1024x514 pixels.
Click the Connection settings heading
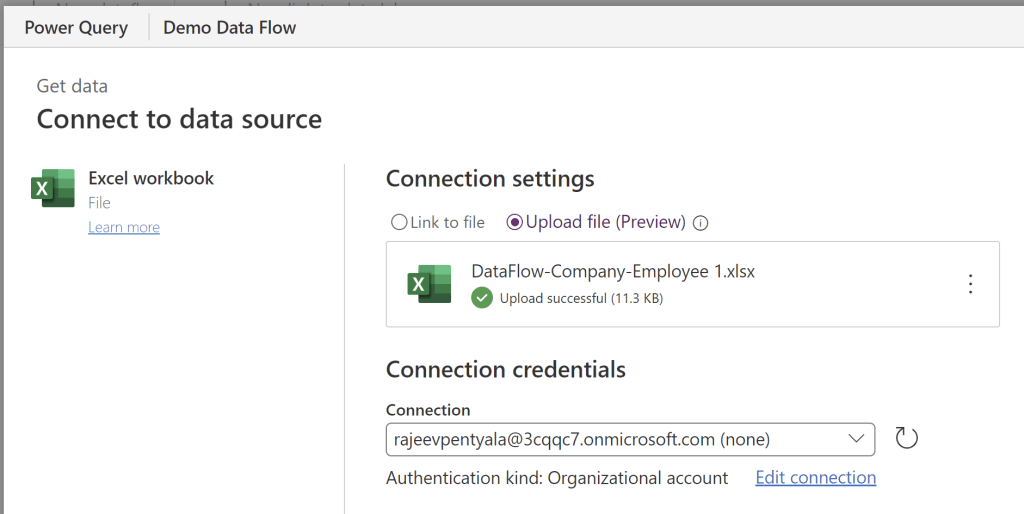pyautogui.click(x=490, y=179)
